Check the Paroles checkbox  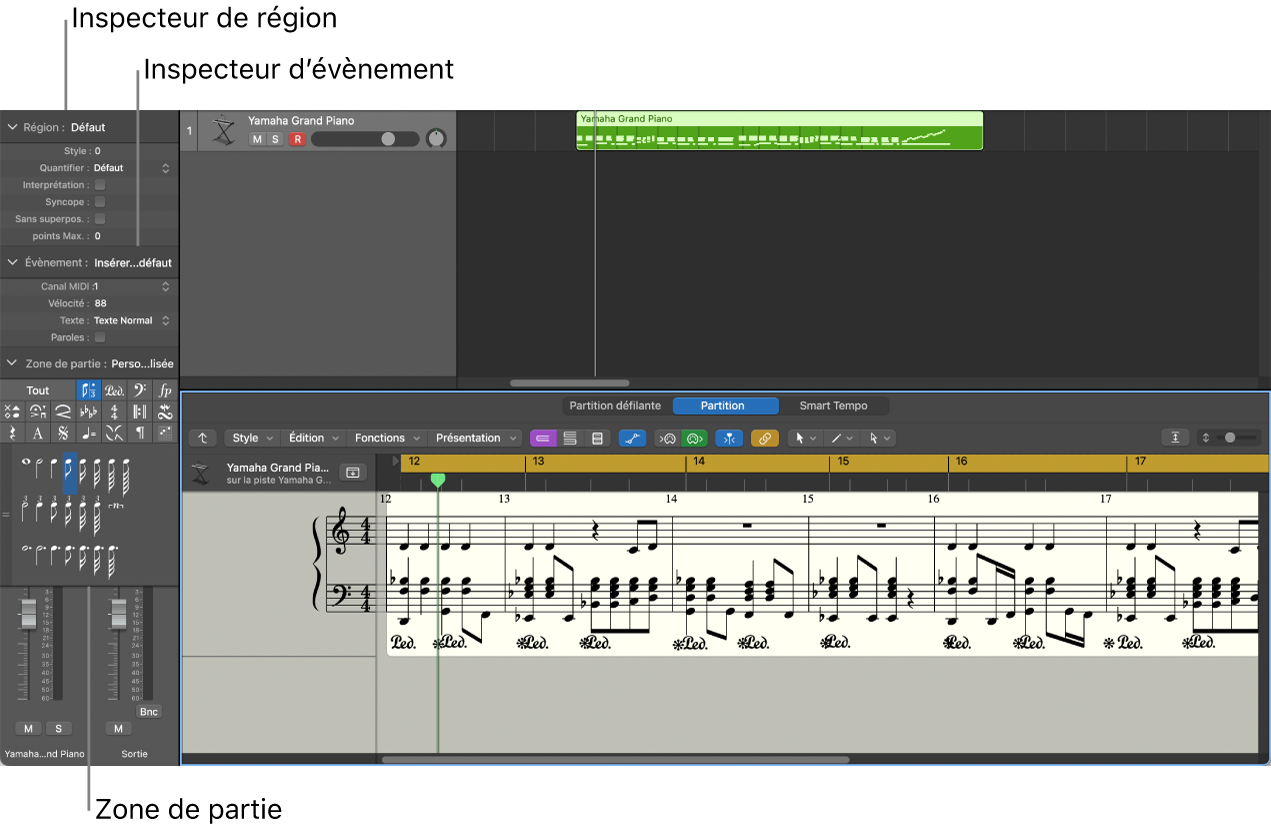[x=100, y=338]
